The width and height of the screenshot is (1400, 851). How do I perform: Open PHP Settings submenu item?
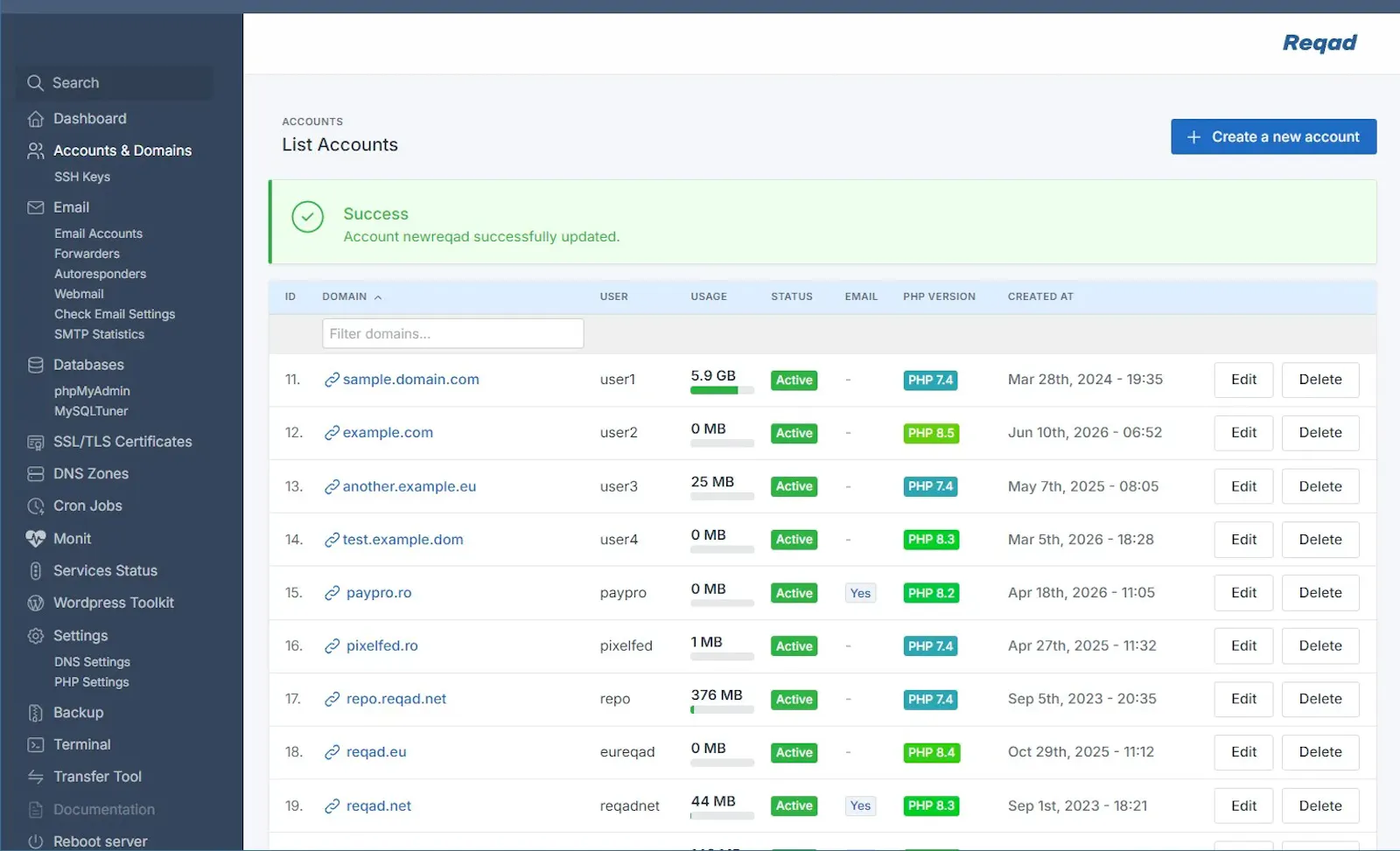pos(91,682)
